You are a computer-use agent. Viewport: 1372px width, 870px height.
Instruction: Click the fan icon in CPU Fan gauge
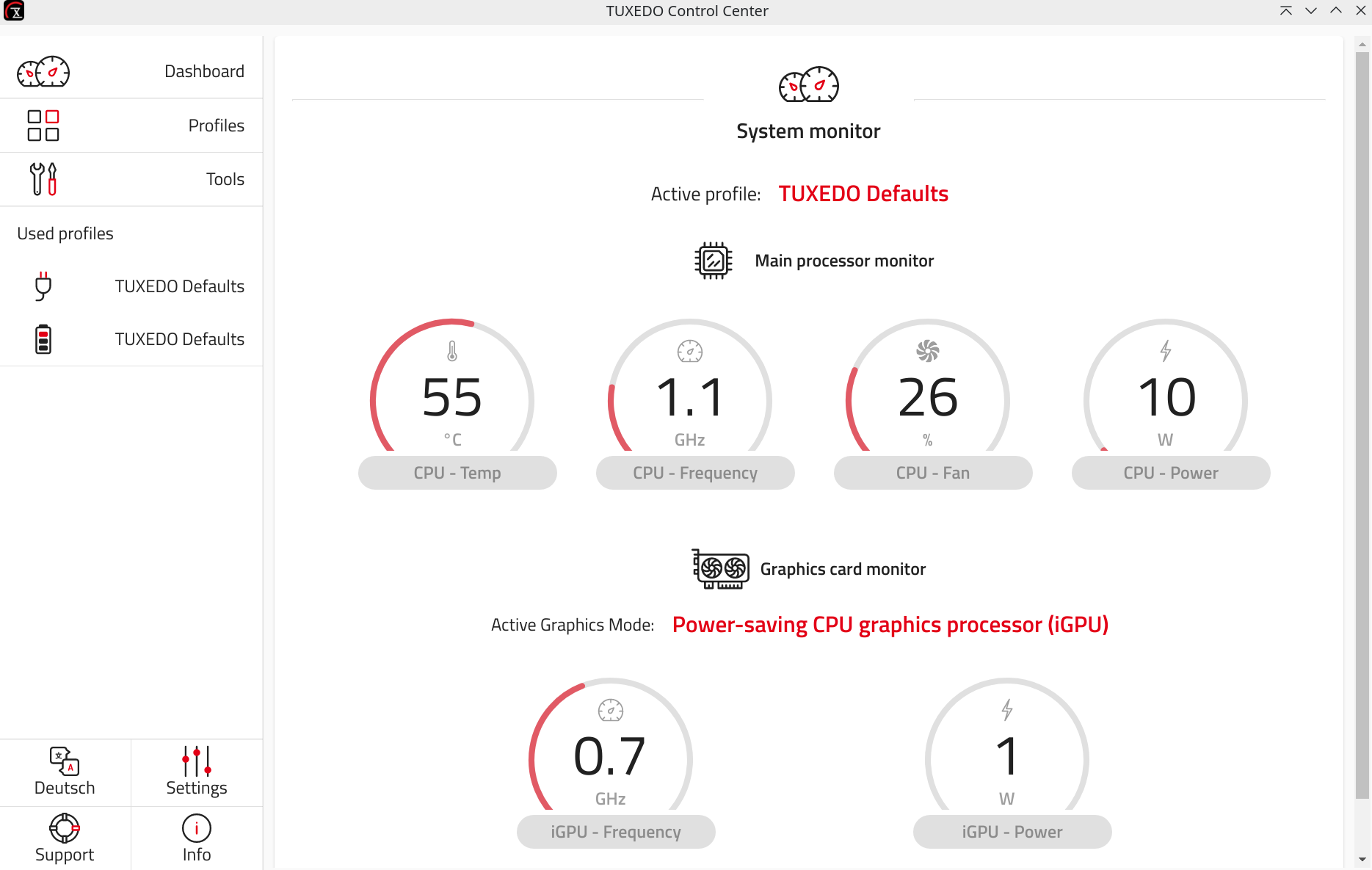[x=928, y=351]
